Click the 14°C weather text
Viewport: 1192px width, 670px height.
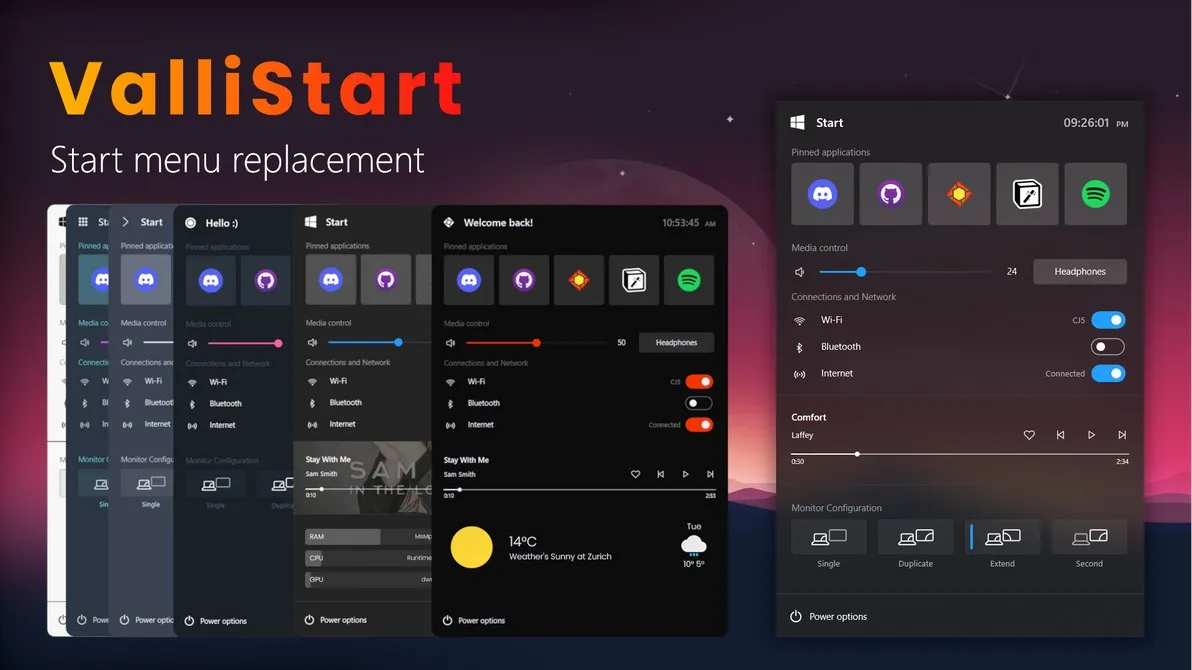522,541
